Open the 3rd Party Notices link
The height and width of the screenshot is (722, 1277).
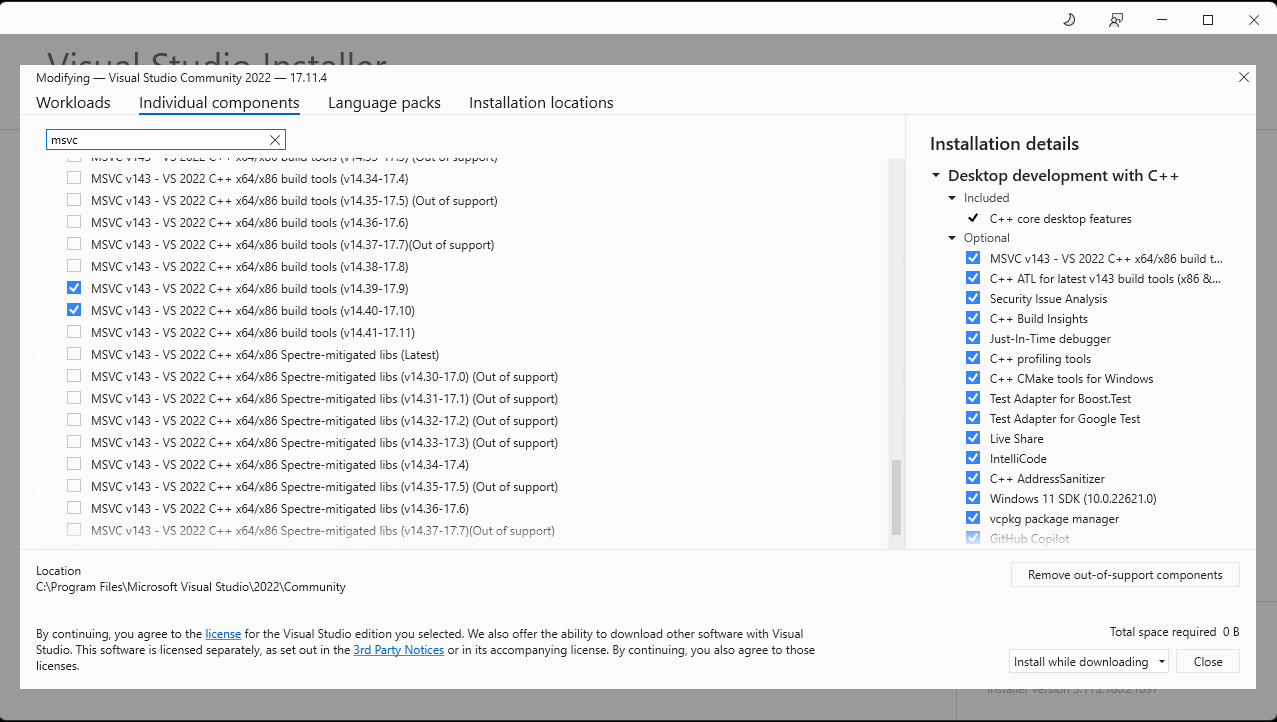point(398,650)
